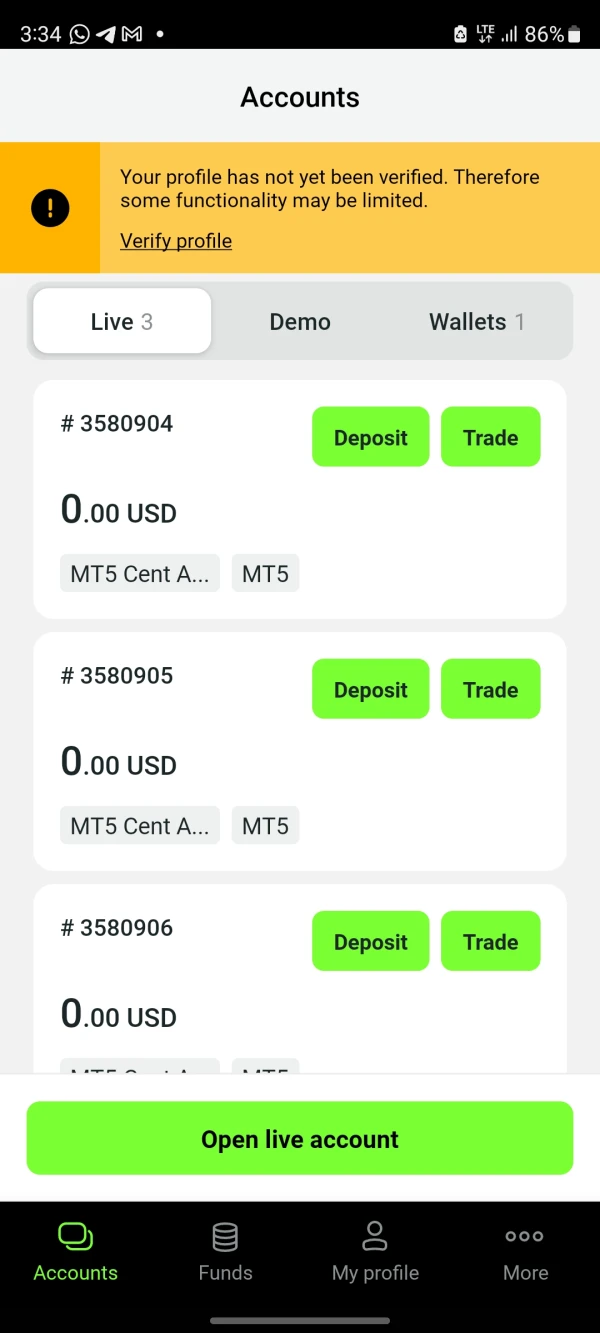Image resolution: width=600 pixels, height=1333 pixels.
Task: Tap the My profile person icon
Action: pos(375,1236)
